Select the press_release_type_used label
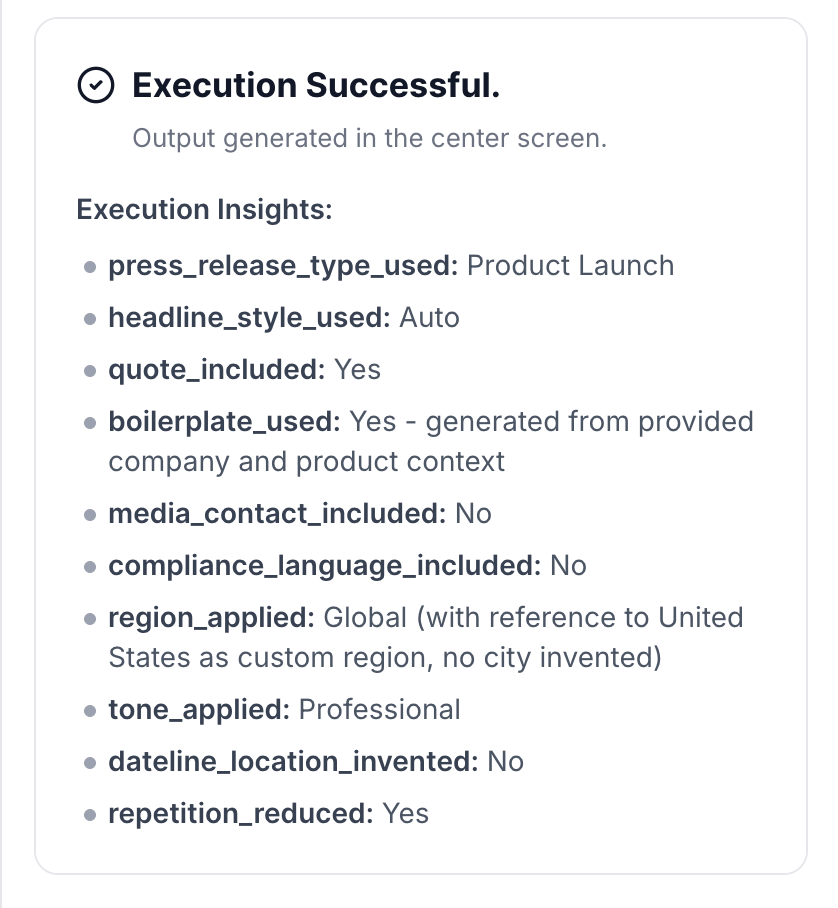Viewport: 838px width, 908px height. [x=283, y=266]
